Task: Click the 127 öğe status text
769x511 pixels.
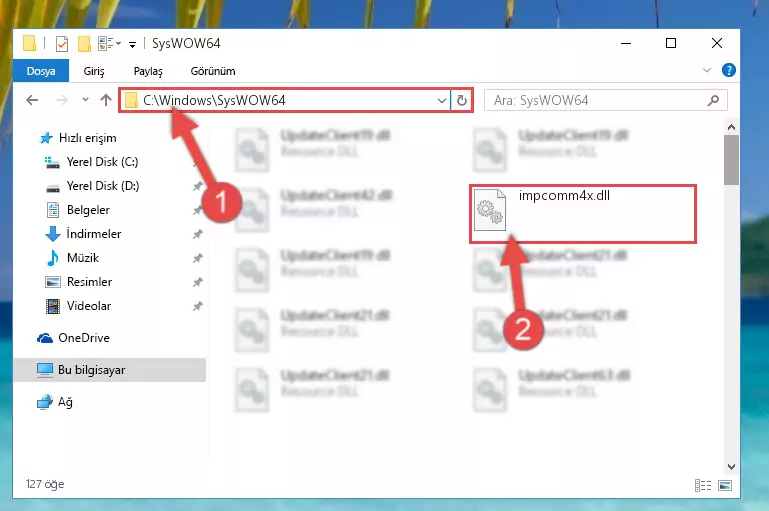Action: coord(45,484)
